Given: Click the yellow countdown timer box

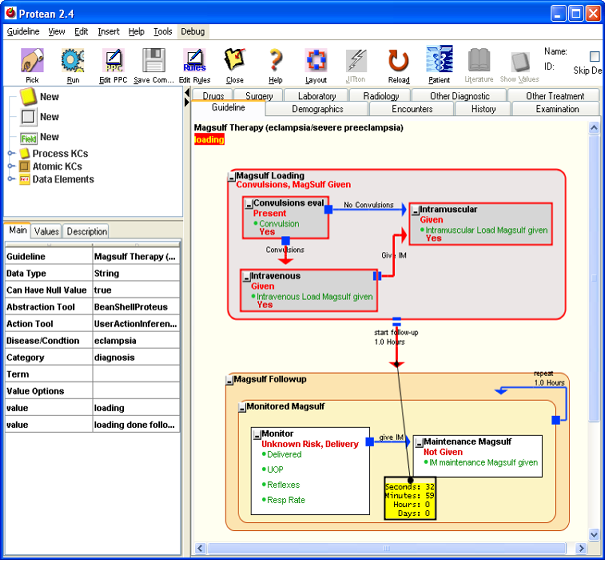Looking at the screenshot, I should coord(410,499).
